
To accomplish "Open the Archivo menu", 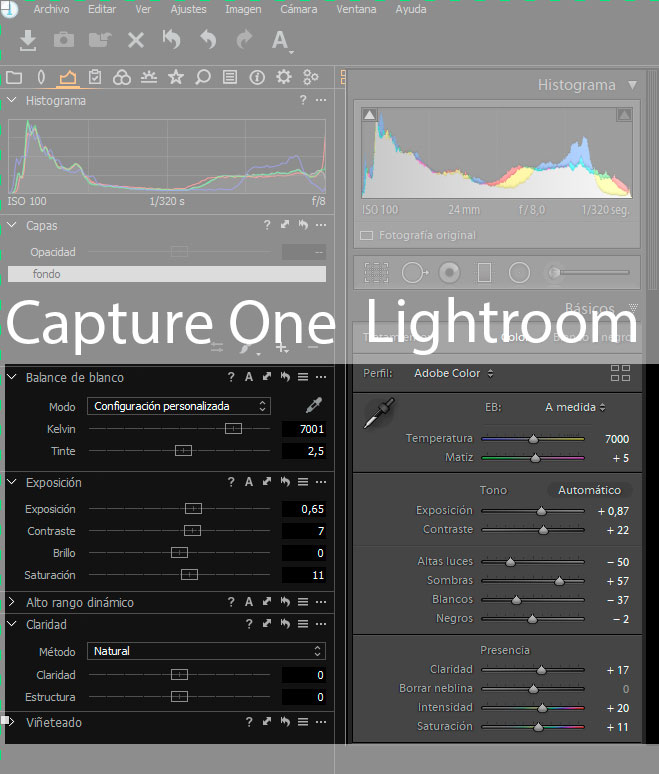I will pyautogui.click(x=51, y=9).
